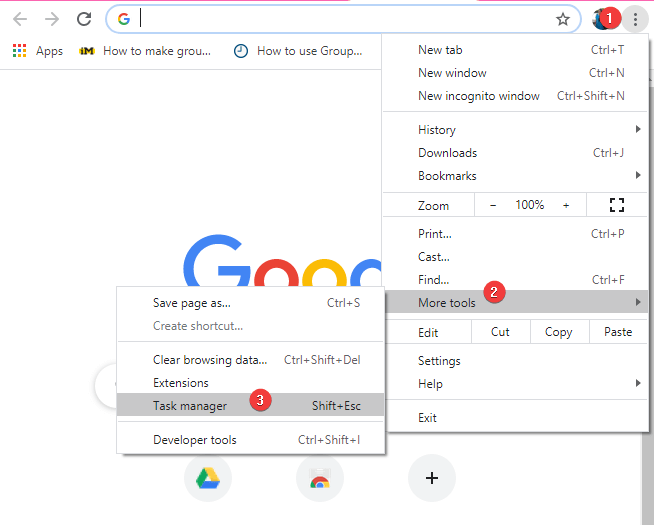Screen dimensions: 654x525
Task: Click inside the address bar
Action: point(343,19)
